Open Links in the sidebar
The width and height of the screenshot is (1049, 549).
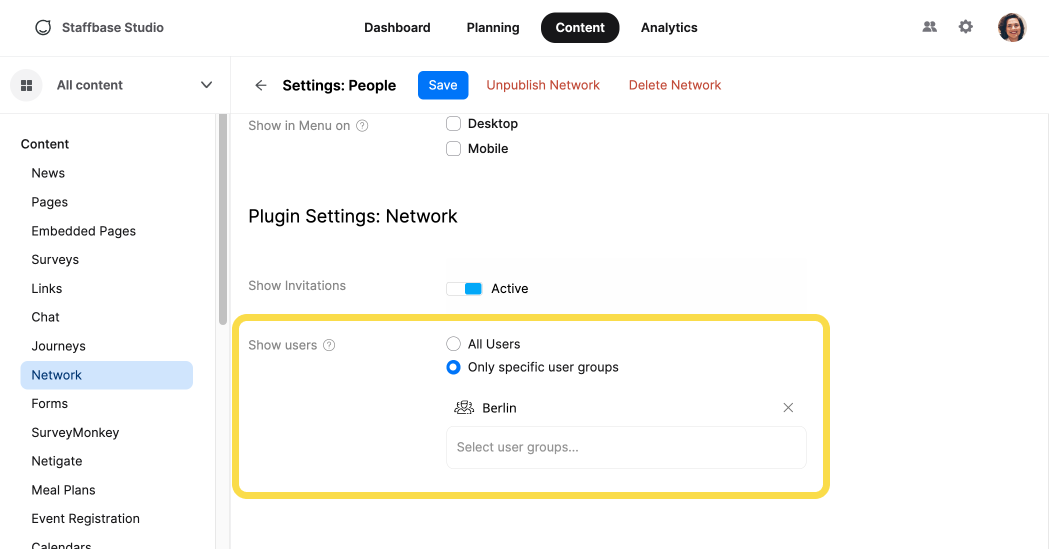pyautogui.click(x=47, y=288)
